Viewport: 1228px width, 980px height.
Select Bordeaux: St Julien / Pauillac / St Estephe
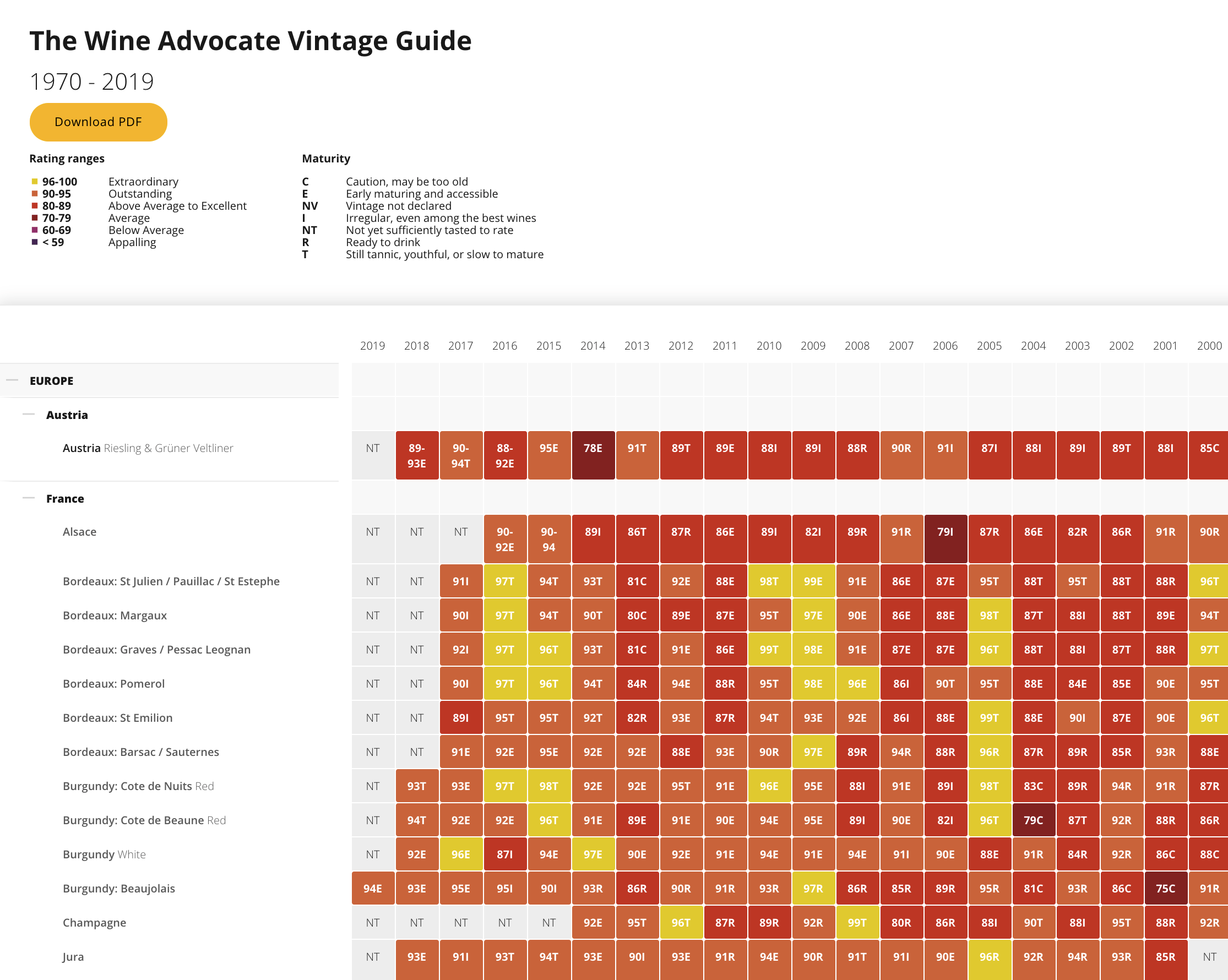171,581
